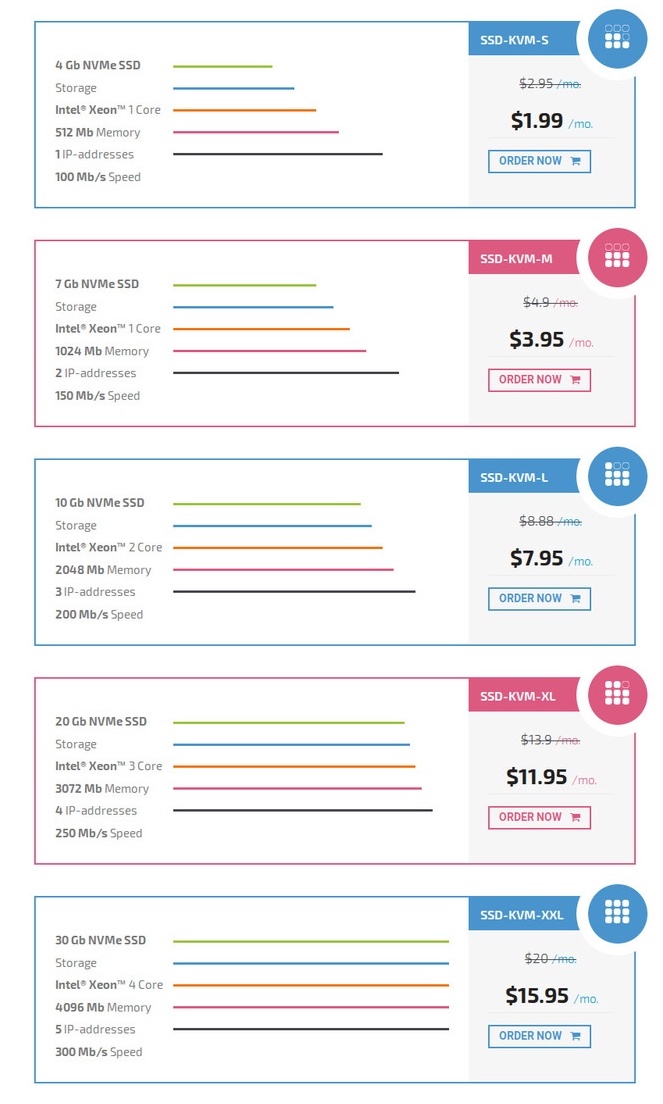This screenshot has width=663, height=1104.
Task: Click the black bar in the XXL plan
Action: tap(310, 1029)
